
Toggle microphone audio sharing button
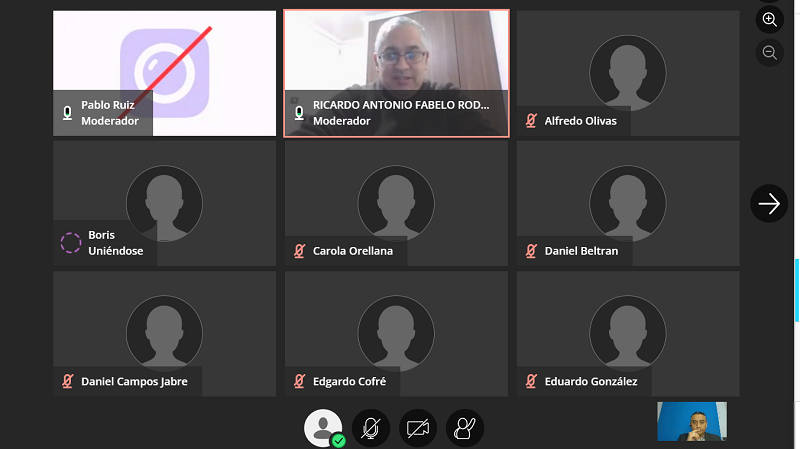pyautogui.click(x=371, y=428)
